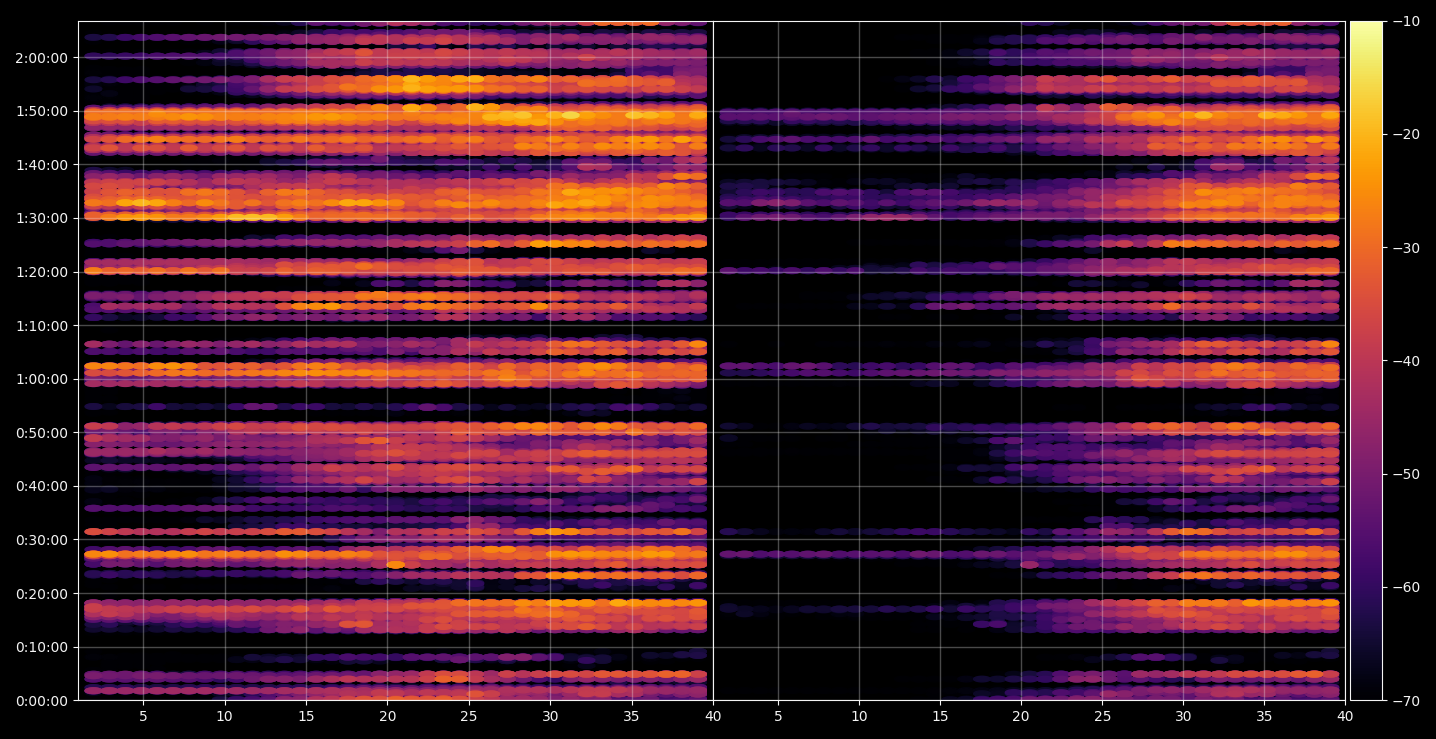Click the 0:30:00 y-axis tick label
1436x739 pixels.
(41, 540)
